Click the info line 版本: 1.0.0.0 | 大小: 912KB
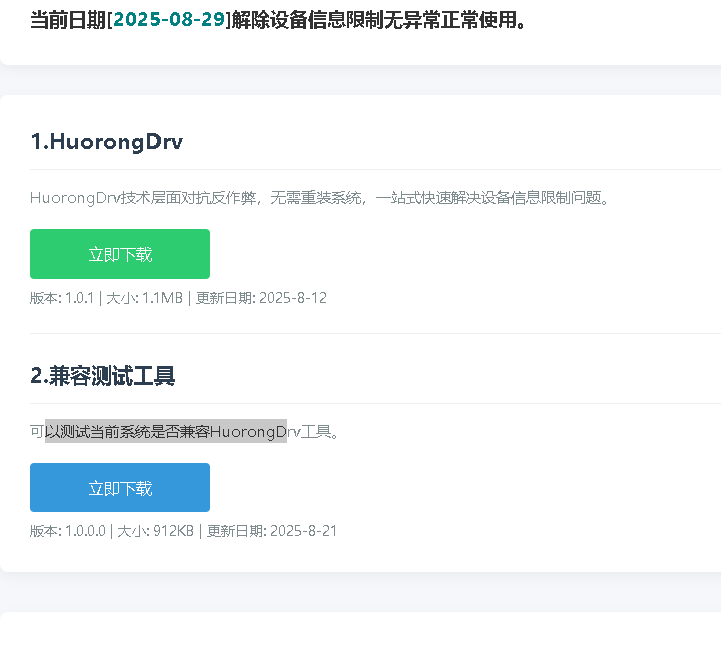 click(183, 531)
